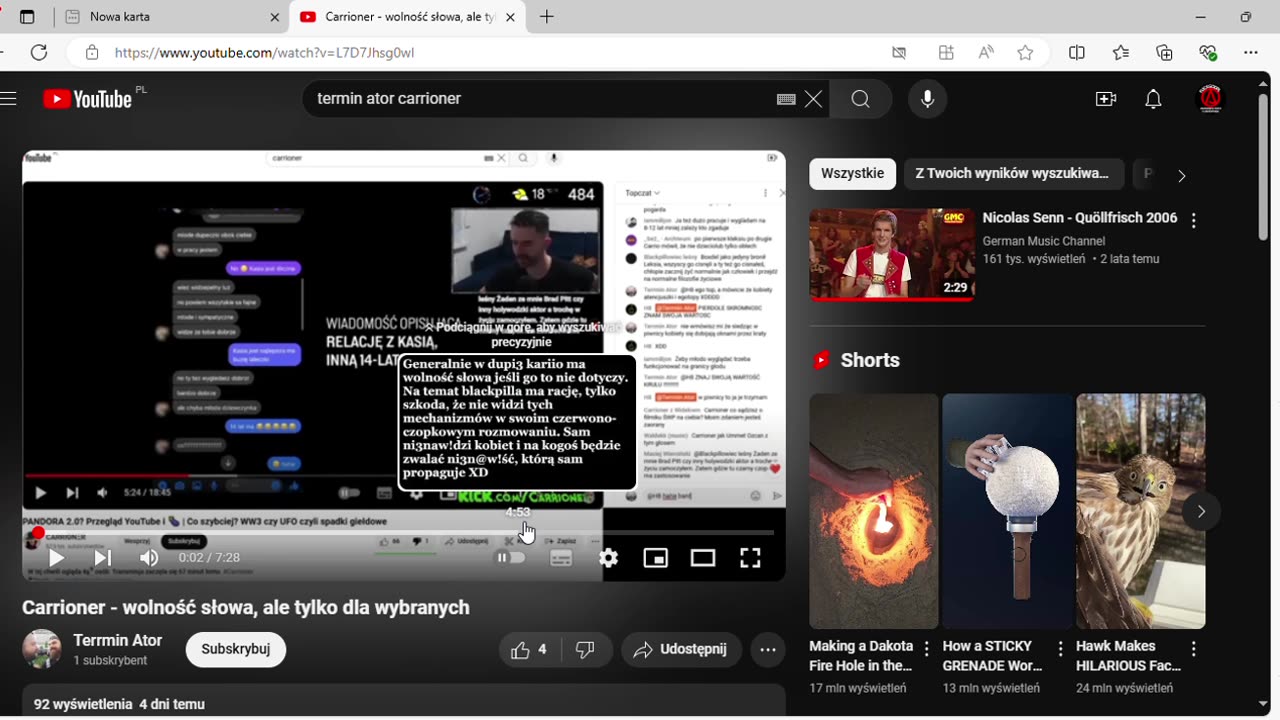Open the STICKY GRENADE short thumbnail
Image resolution: width=1280 pixels, height=720 pixels.
point(1006,511)
